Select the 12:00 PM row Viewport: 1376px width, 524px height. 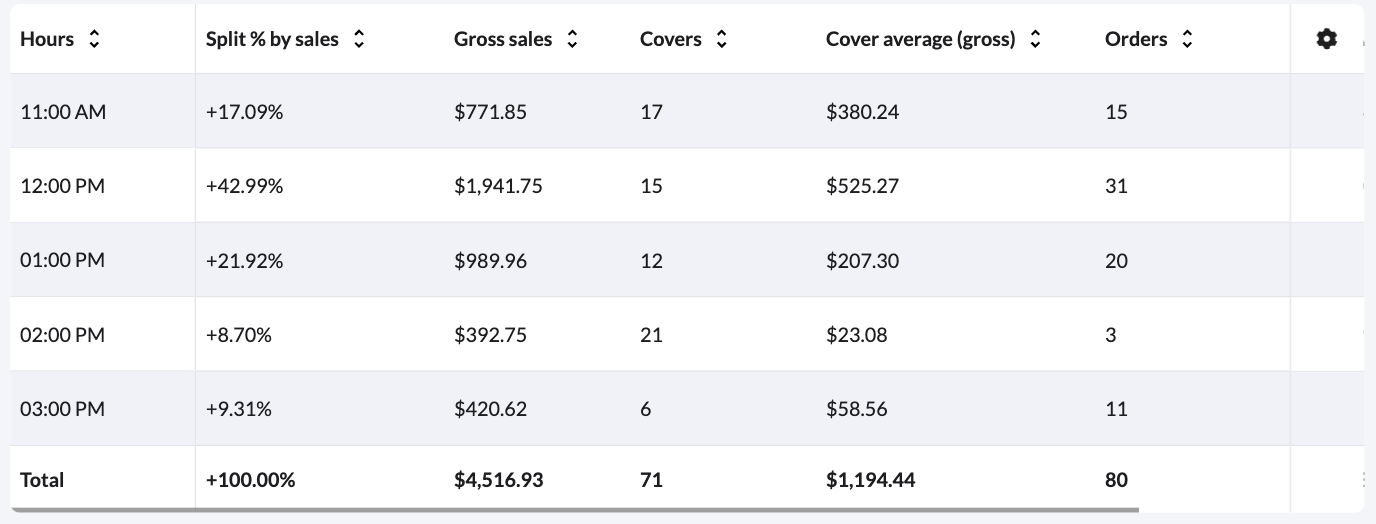(63, 186)
